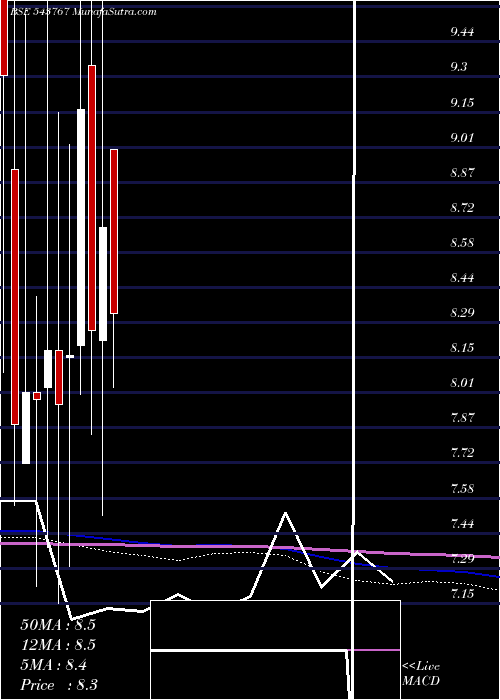
Task: Click the 7.72 price level
Action: (462, 453)
